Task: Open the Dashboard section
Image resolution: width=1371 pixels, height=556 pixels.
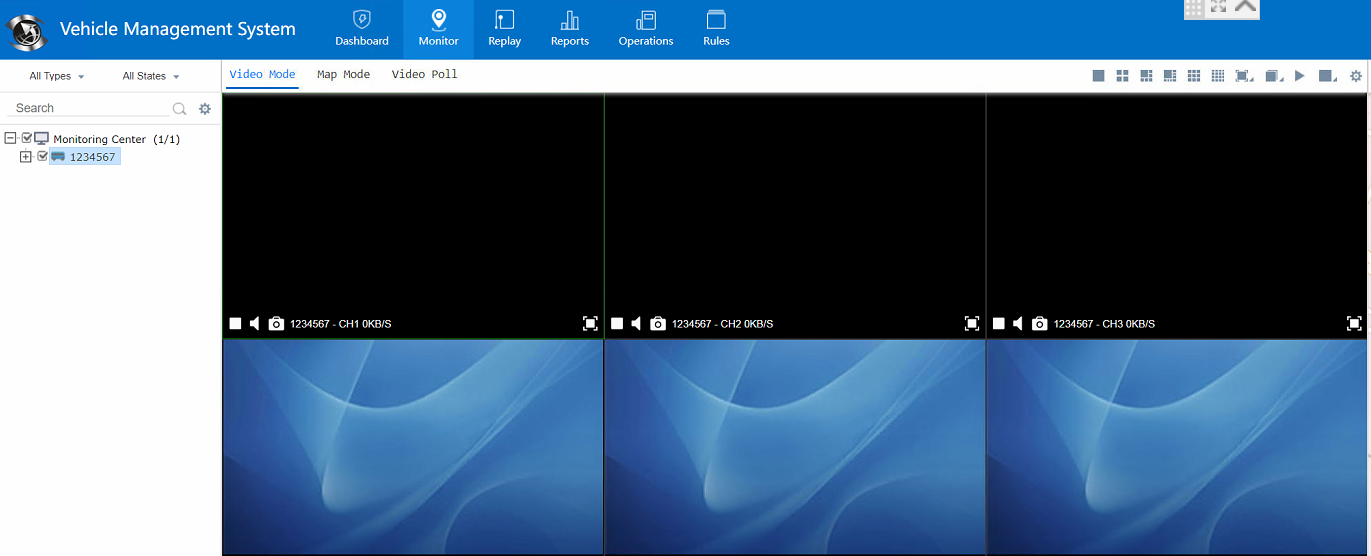Action: (x=362, y=29)
